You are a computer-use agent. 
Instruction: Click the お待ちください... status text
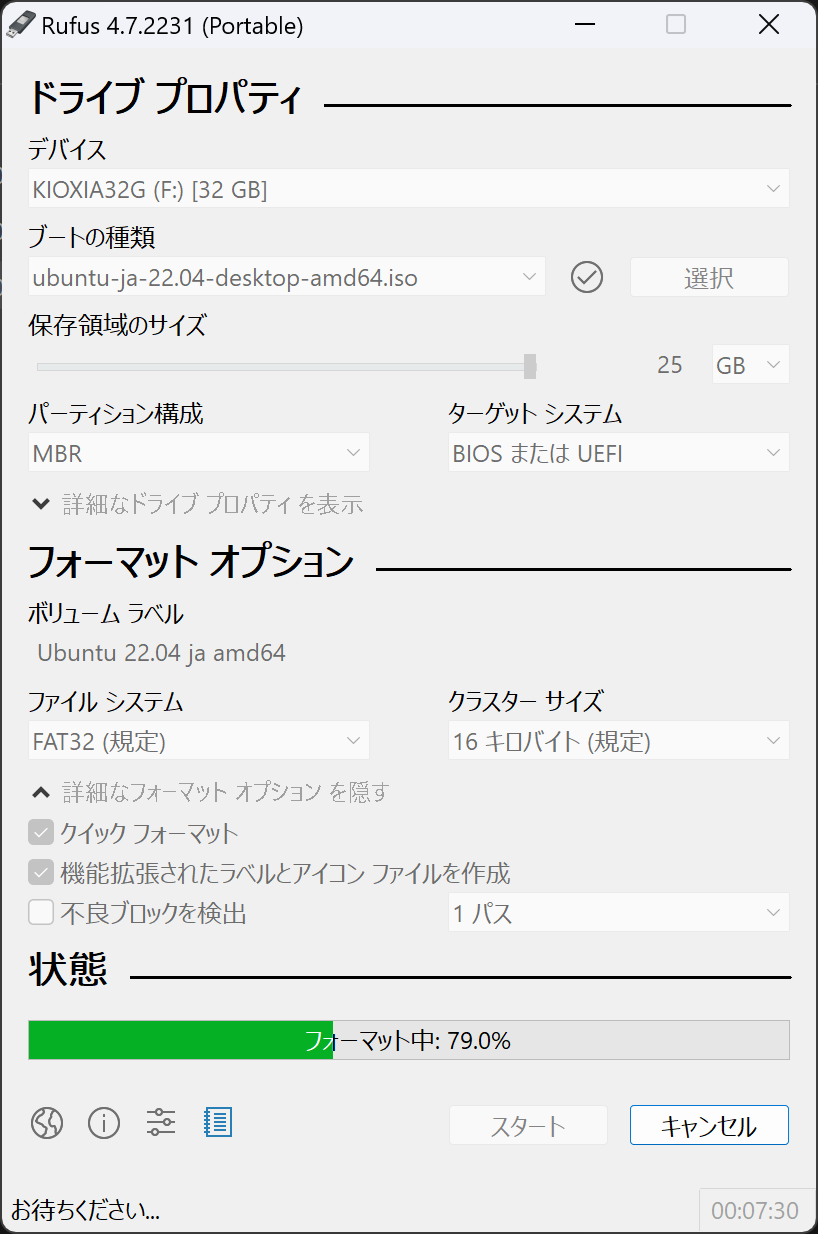(x=86, y=1211)
